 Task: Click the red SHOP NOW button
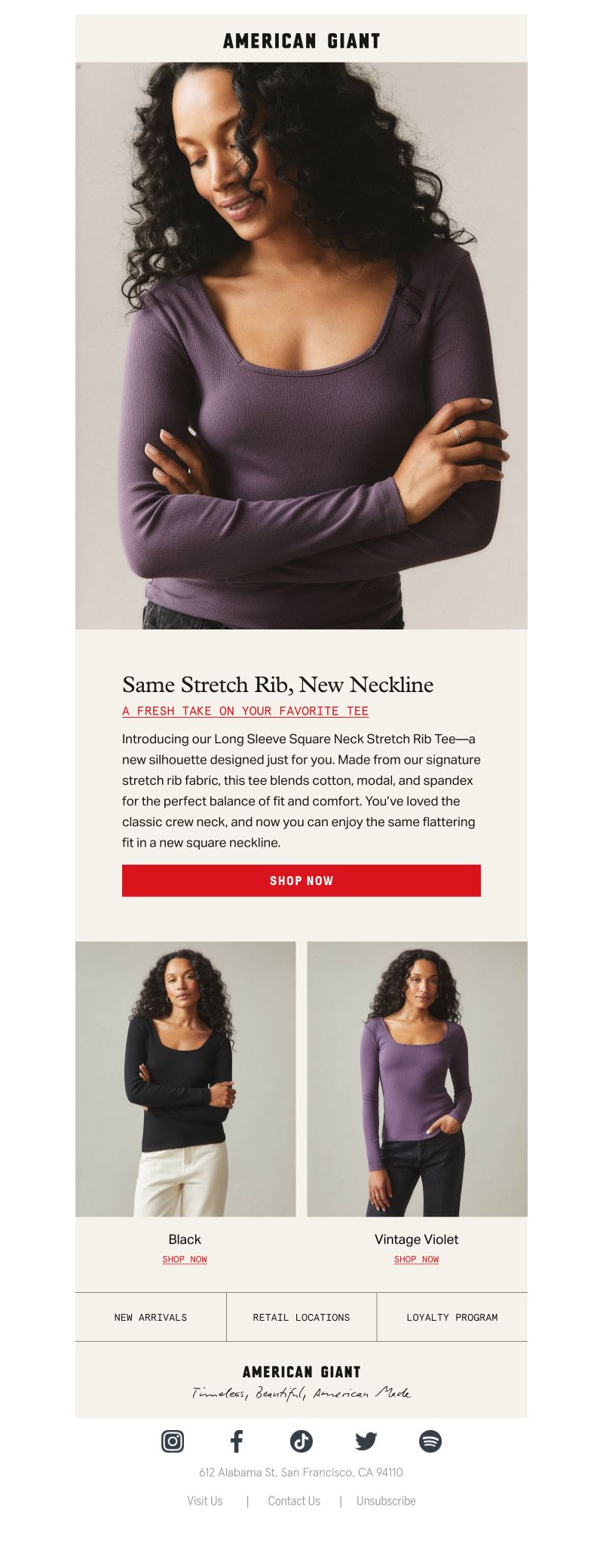point(301,880)
